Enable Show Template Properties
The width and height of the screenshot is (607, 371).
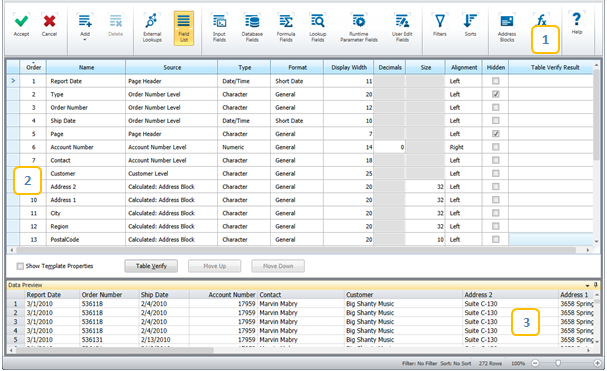tap(20, 266)
